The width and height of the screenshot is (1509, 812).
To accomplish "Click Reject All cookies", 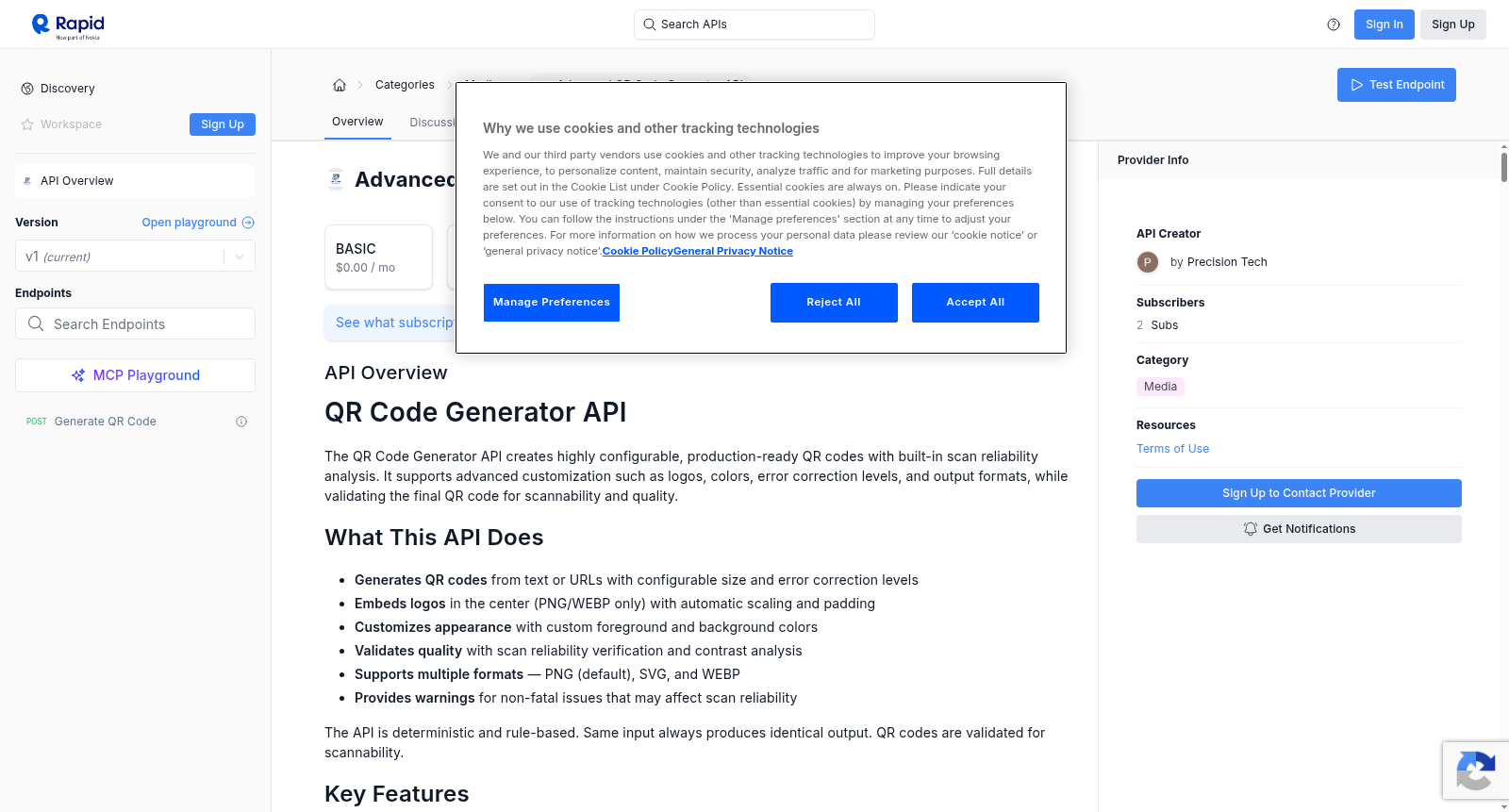I will pos(834,303).
